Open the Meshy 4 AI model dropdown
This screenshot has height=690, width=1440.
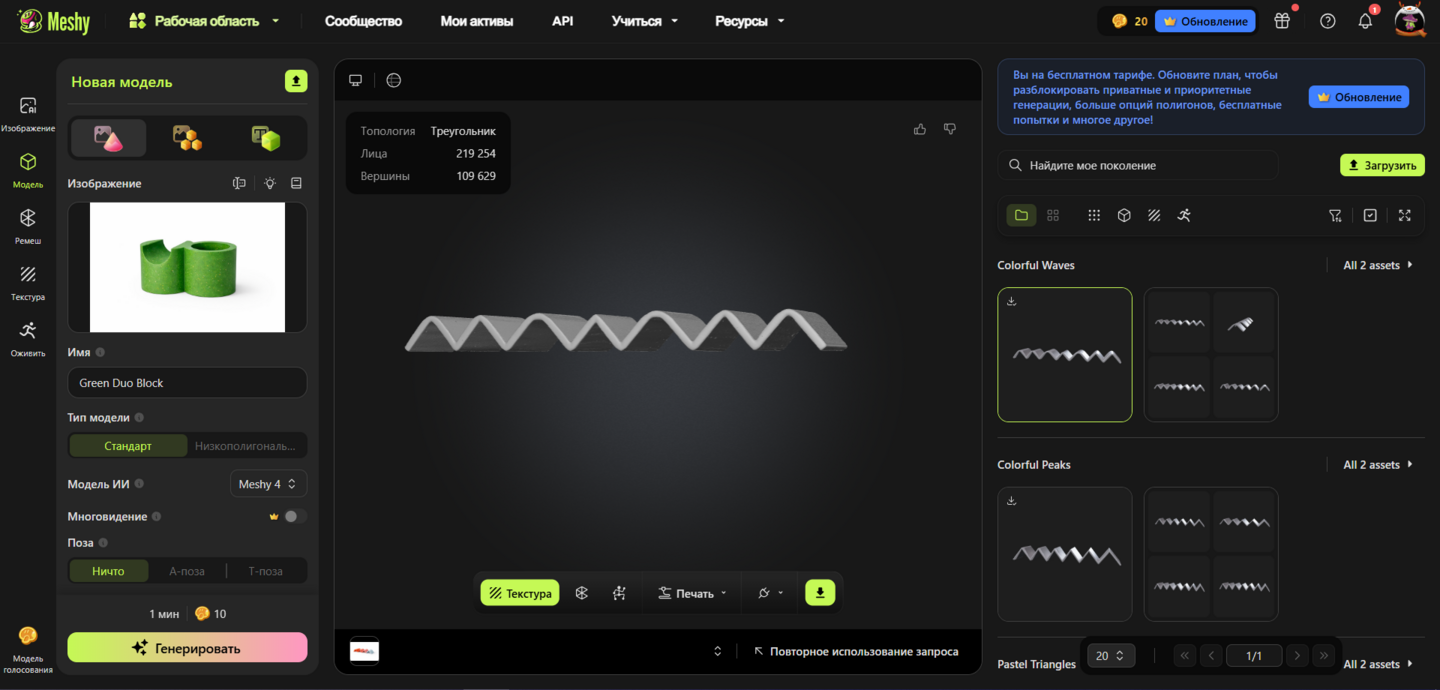pyautogui.click(x=268, y=484)
